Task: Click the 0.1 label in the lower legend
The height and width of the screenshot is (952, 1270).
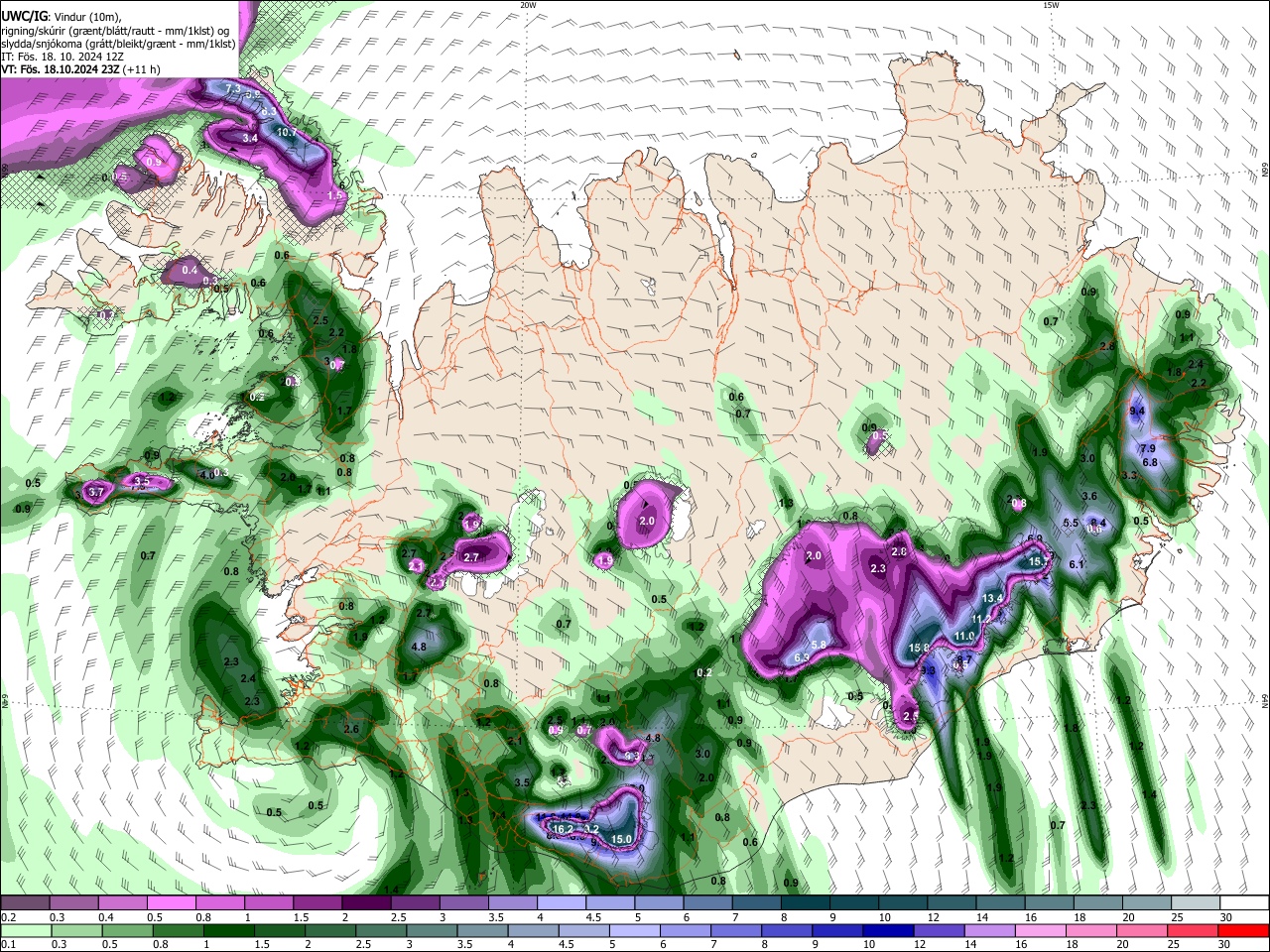Action: [x=9, y=945]
